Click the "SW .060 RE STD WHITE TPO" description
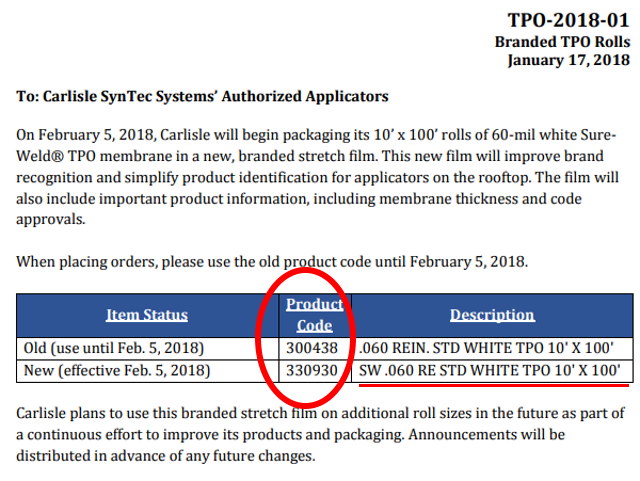 491,369
